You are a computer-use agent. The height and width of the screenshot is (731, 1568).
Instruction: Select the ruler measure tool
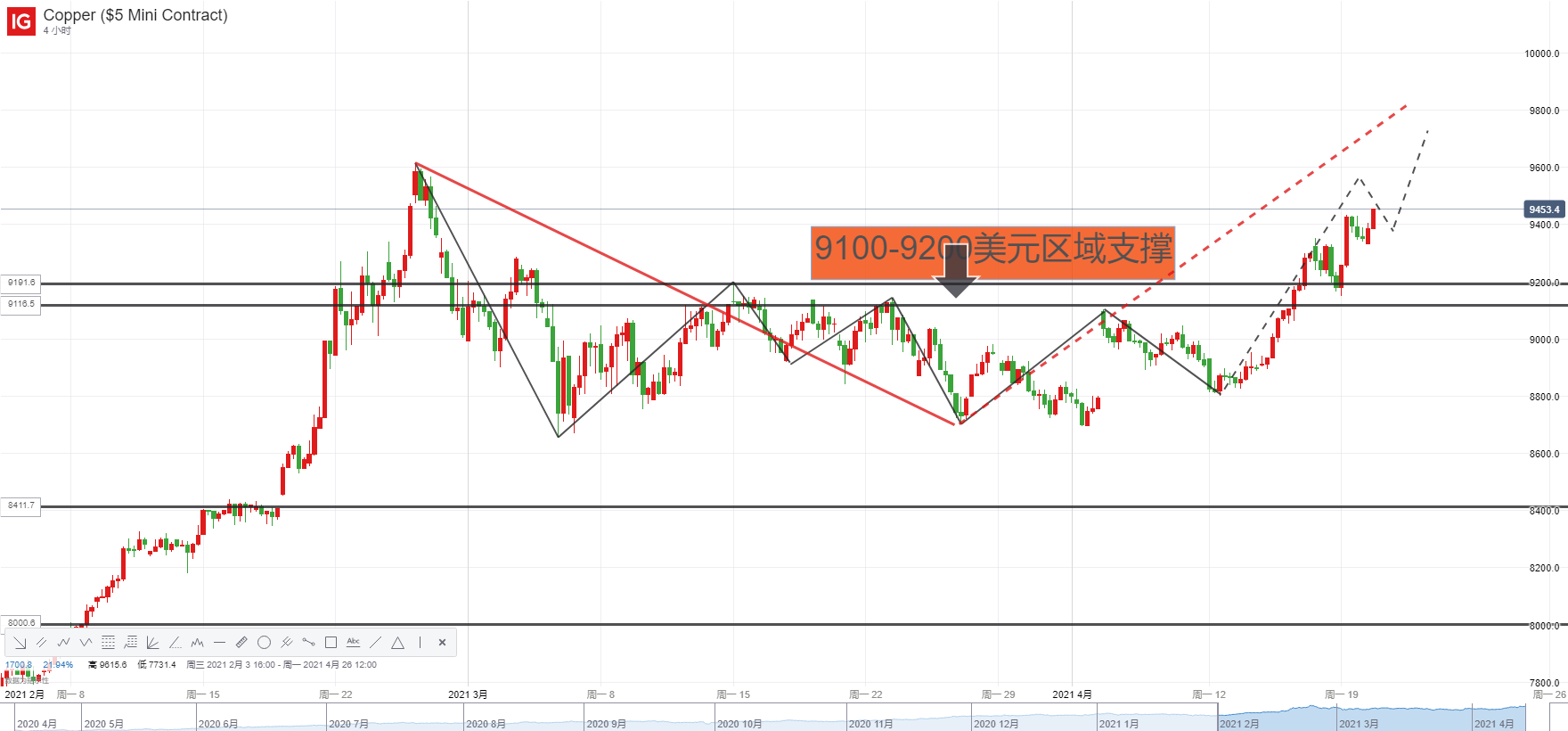241,643
